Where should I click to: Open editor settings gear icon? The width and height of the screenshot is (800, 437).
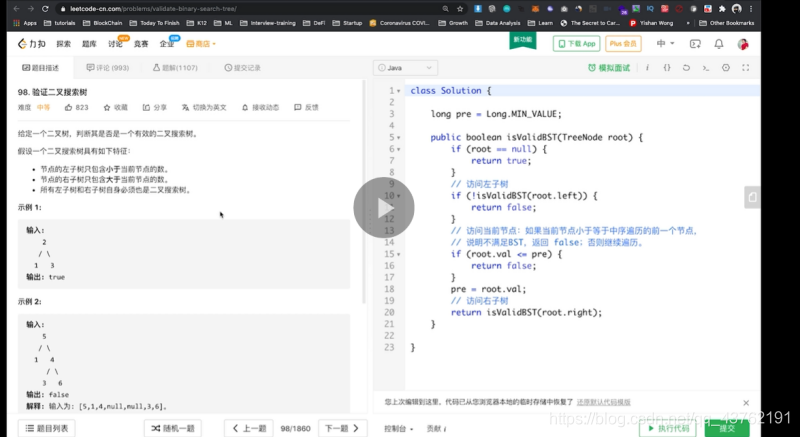(x=726, y=68)
